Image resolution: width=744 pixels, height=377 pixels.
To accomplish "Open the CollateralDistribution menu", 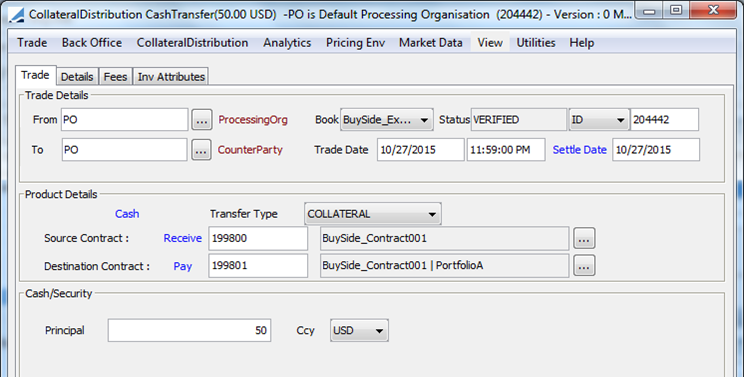I will point(192,43).
